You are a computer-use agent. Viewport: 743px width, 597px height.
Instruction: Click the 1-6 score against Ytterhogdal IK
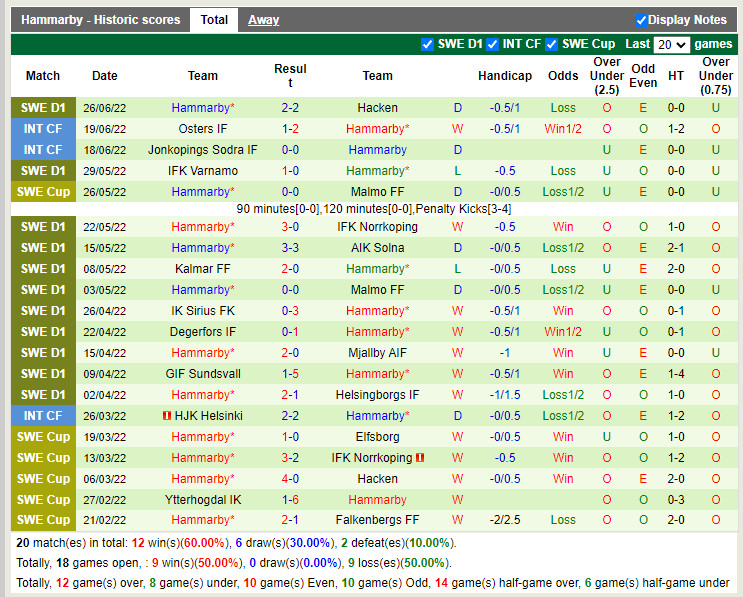coord(290,500)
